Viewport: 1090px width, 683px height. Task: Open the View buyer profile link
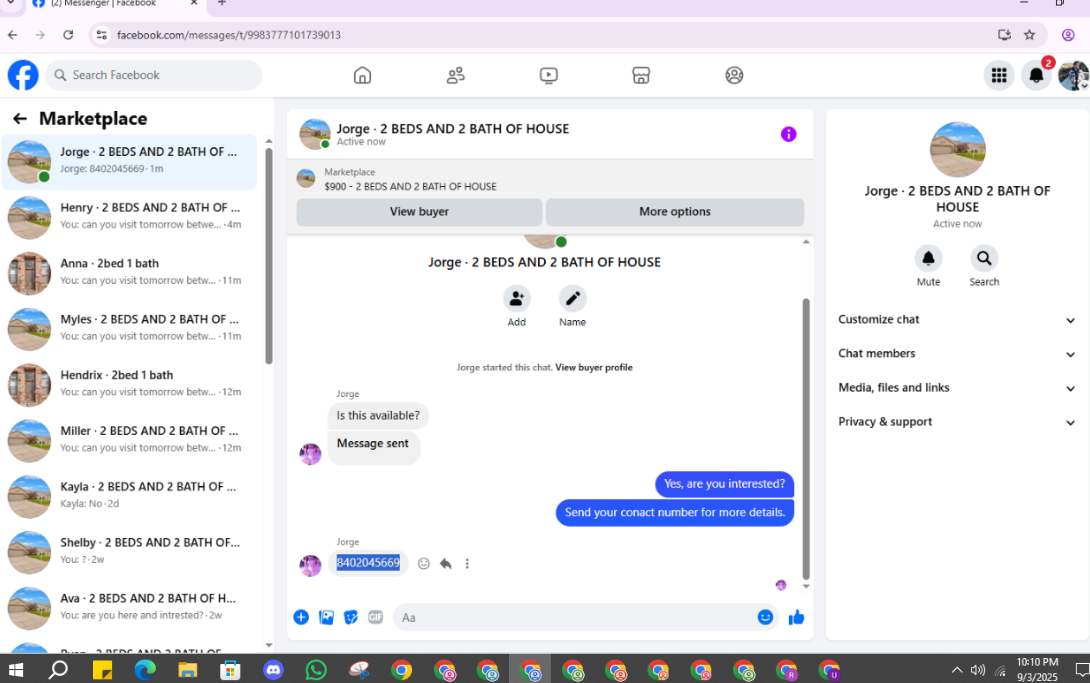pos(594,368)
